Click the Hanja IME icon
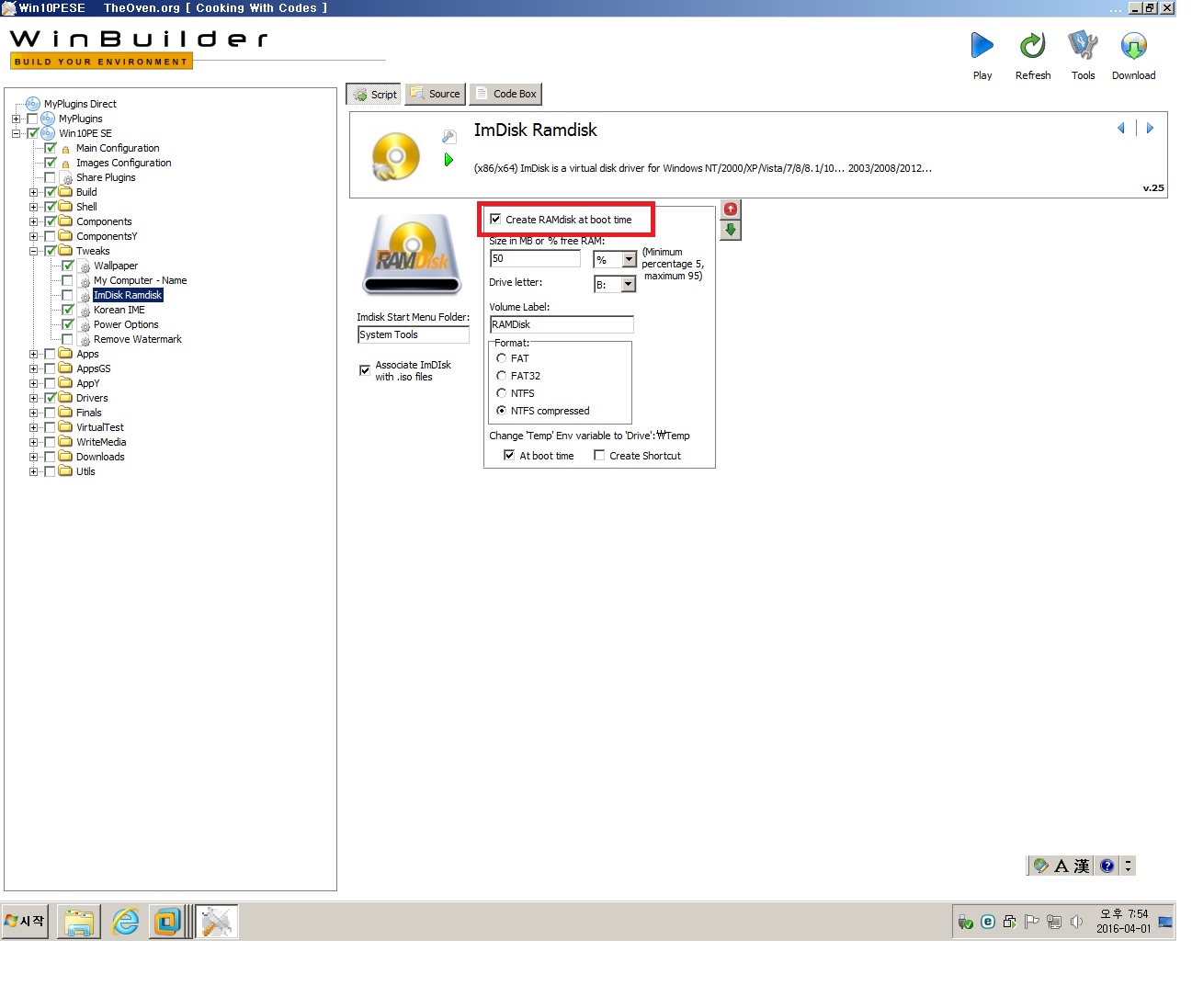Viewport: 1192px width, 1008px height. 1082,866
